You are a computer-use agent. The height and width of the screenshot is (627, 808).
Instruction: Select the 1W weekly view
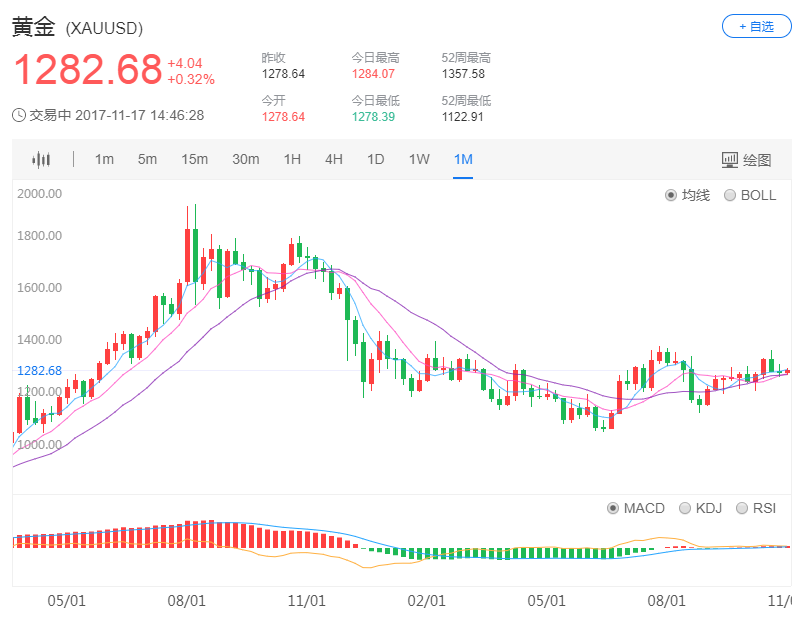(x=418, y=159)
